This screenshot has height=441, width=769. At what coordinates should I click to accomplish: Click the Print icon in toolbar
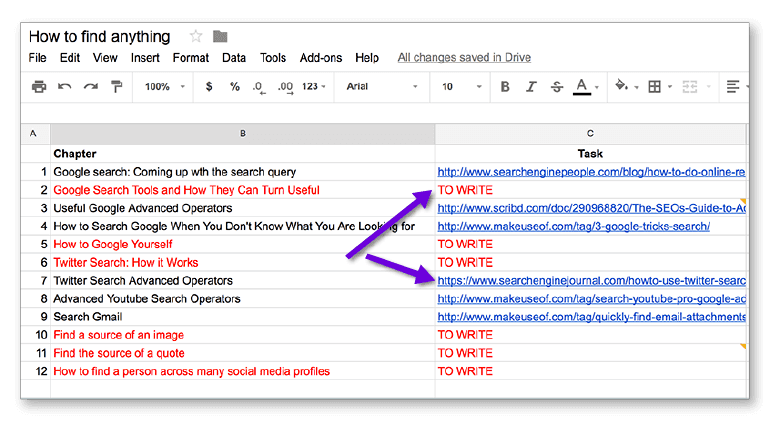[39, 87]
